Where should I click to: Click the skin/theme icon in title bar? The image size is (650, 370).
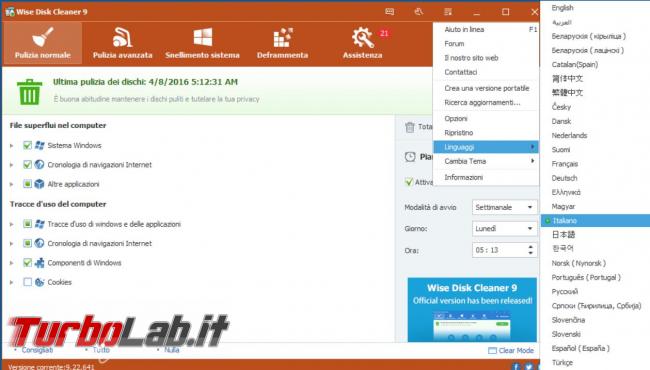(x=419, y=12)
